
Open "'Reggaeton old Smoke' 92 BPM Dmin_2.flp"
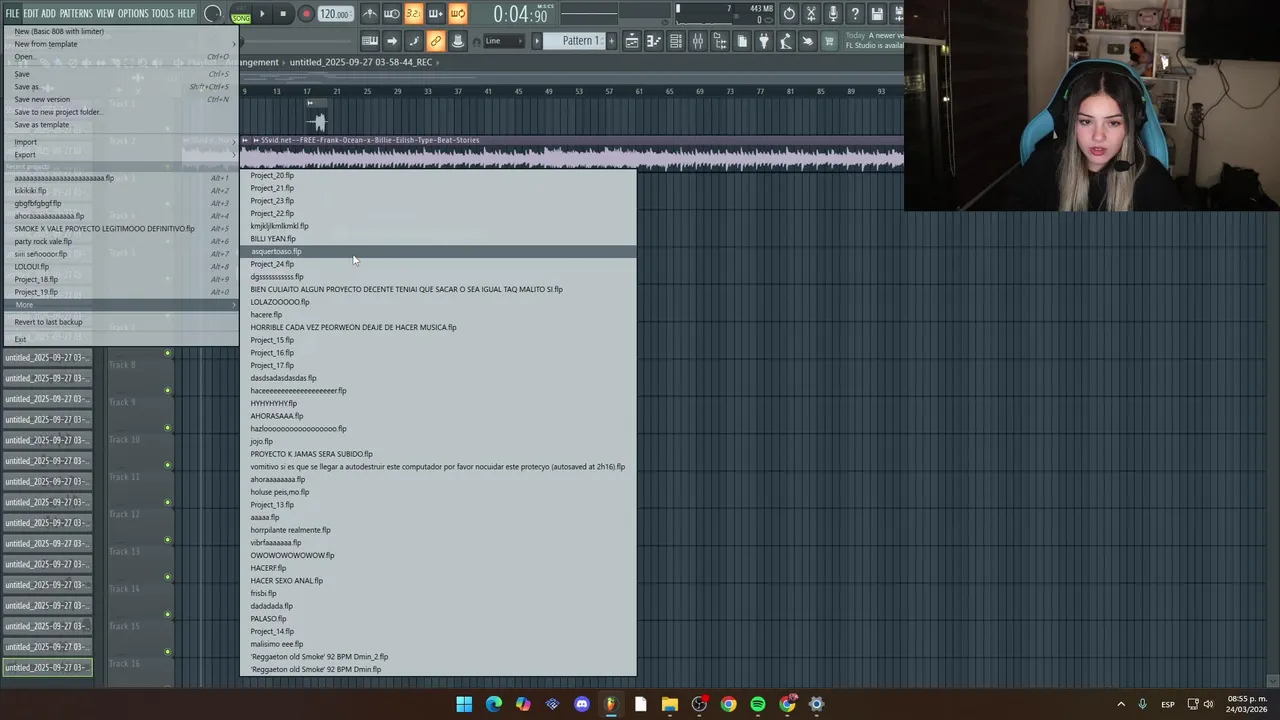pyautogui.click(x=438, y=657)
